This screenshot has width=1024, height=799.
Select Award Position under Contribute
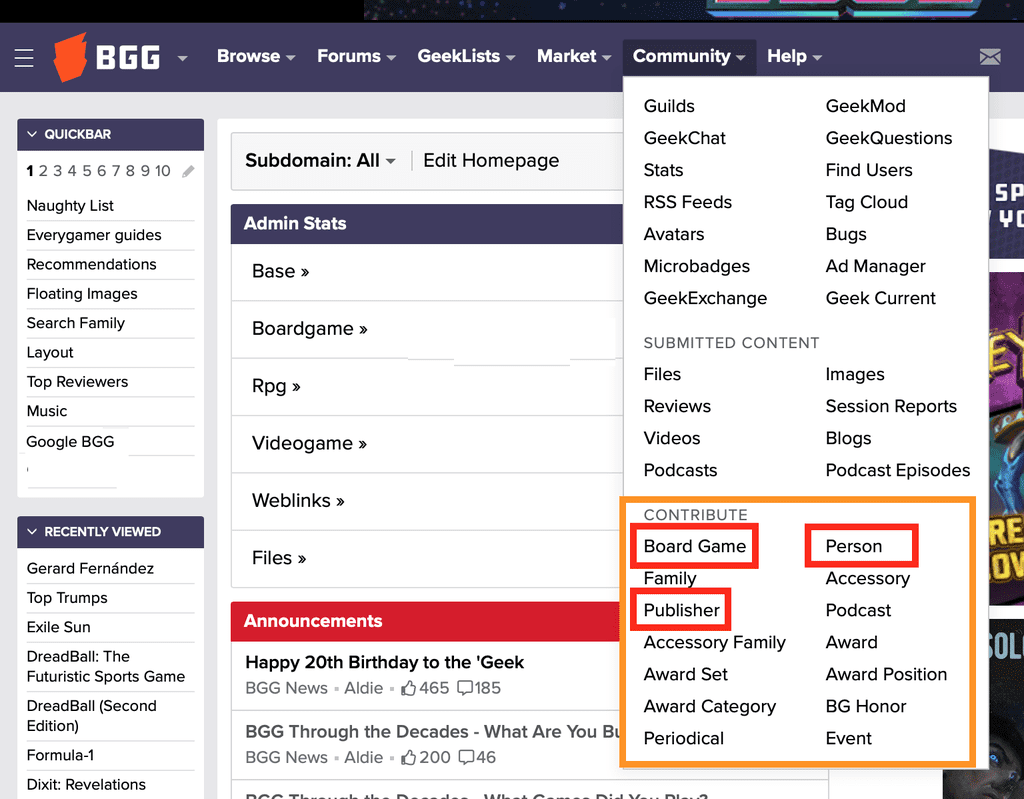[886, 674]
